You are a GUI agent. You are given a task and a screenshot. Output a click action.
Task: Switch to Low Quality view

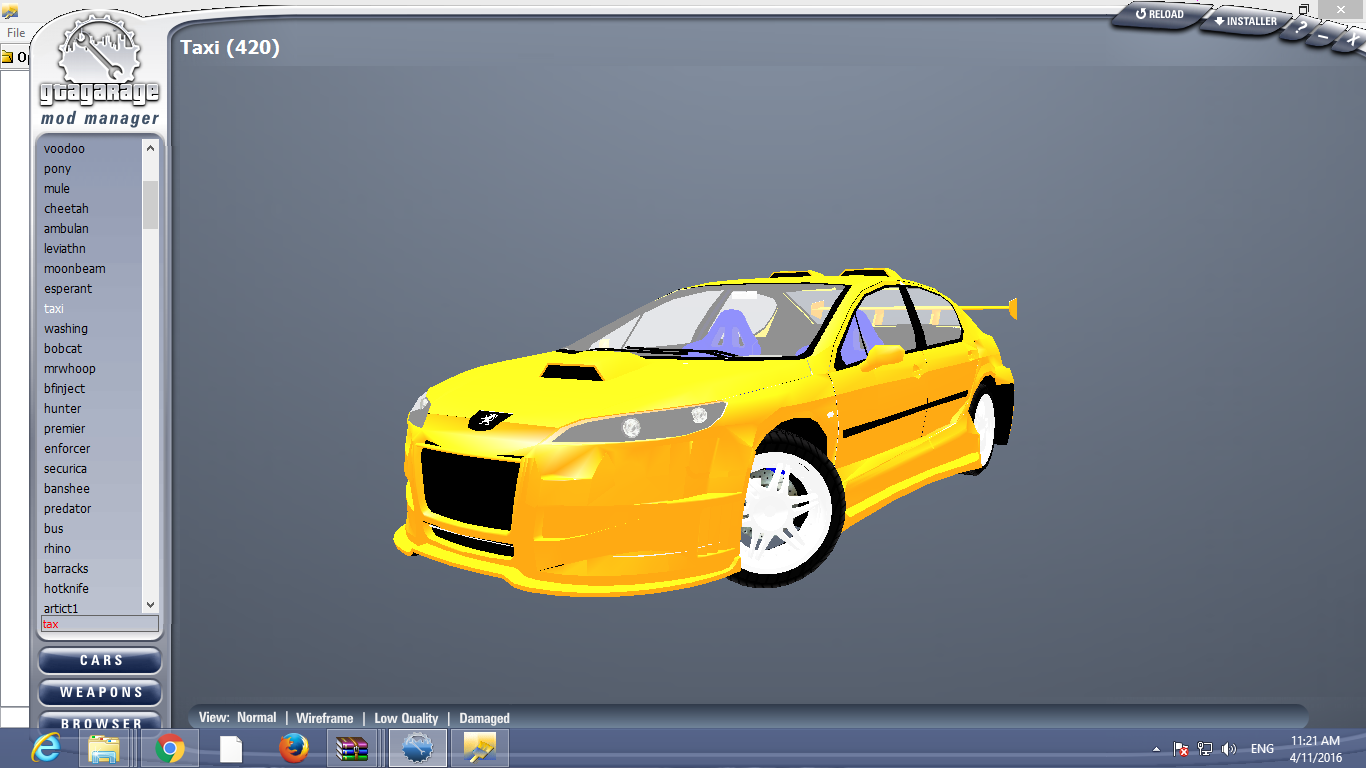(x=406, y=718)
